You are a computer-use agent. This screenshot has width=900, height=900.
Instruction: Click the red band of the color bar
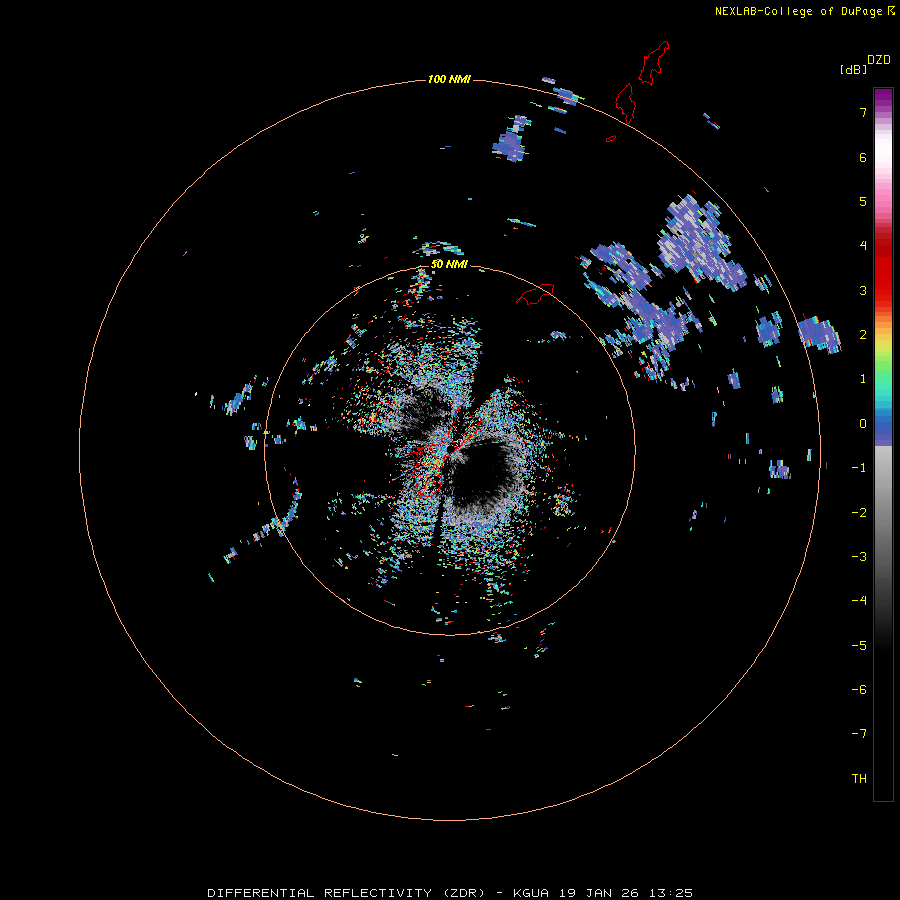pyautogui.click(x=883, y=267)
